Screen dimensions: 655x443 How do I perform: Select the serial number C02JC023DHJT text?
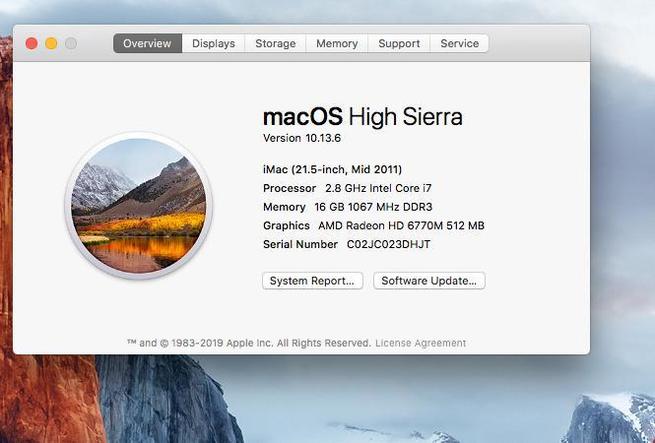(x=388, y=244)
